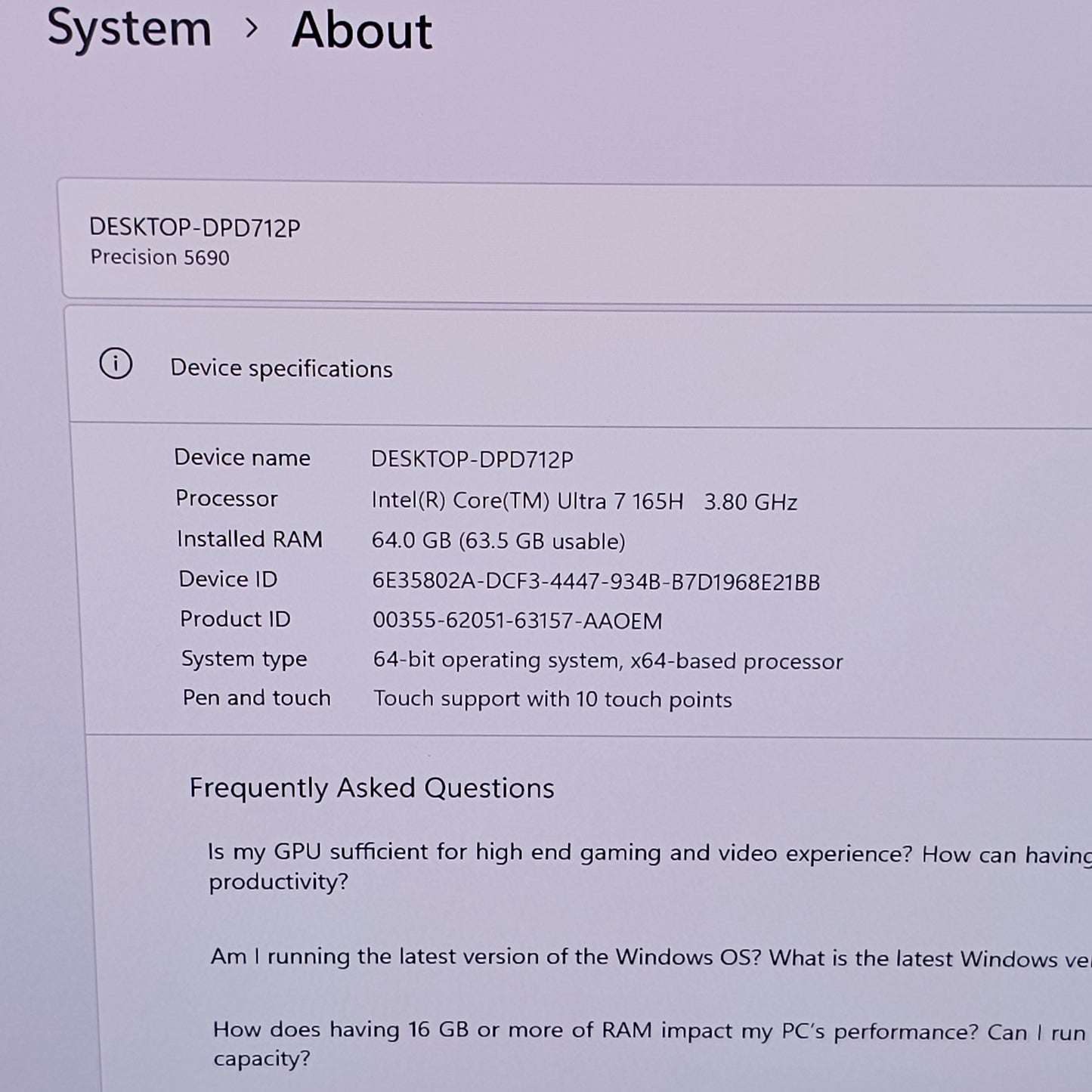1092x1092 pixels.
Task: Click the Frequently Asked Questions heading
Action: (372, 787)
